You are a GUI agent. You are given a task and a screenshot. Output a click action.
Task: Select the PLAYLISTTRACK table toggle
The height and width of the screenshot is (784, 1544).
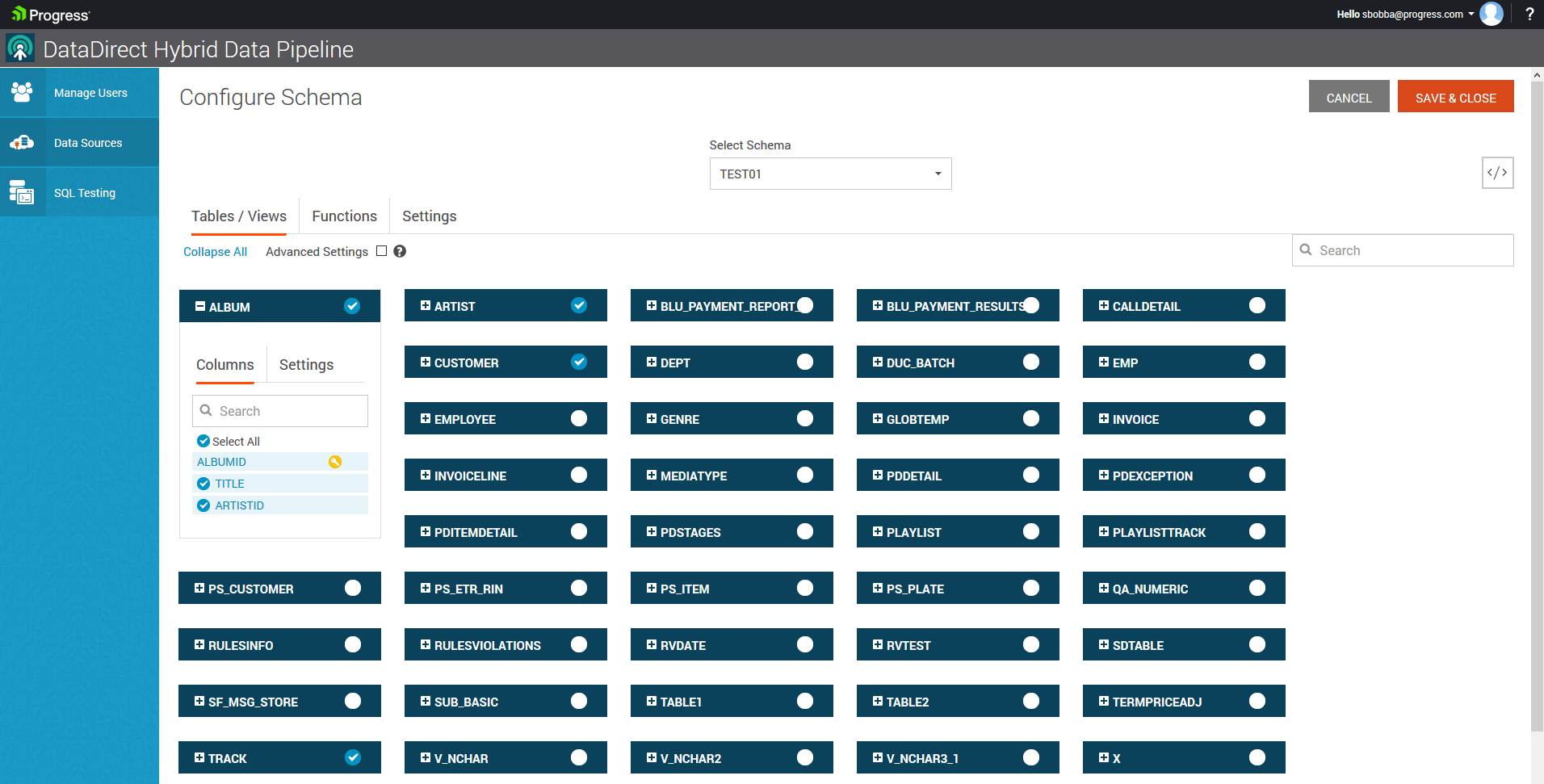tap(1257, 531)
